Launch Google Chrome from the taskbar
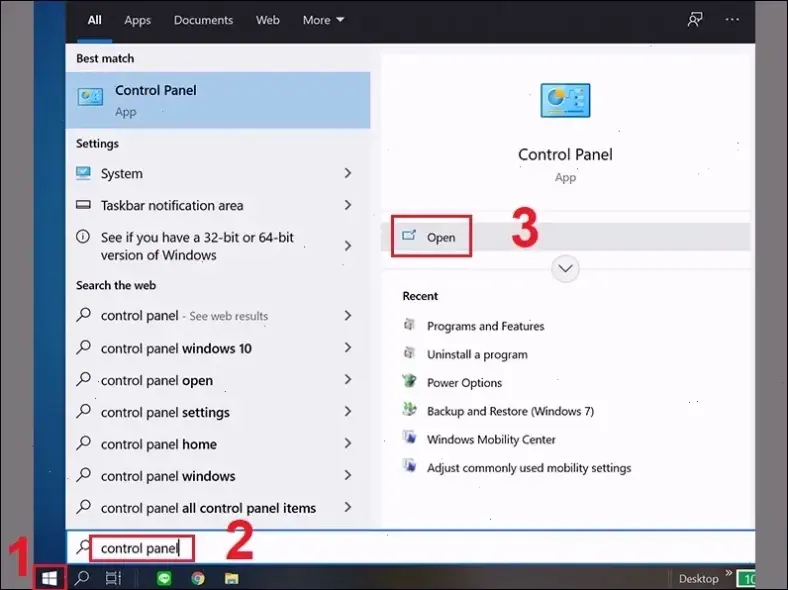The width and height of the screenshot is (788, 590). [198, 578]
